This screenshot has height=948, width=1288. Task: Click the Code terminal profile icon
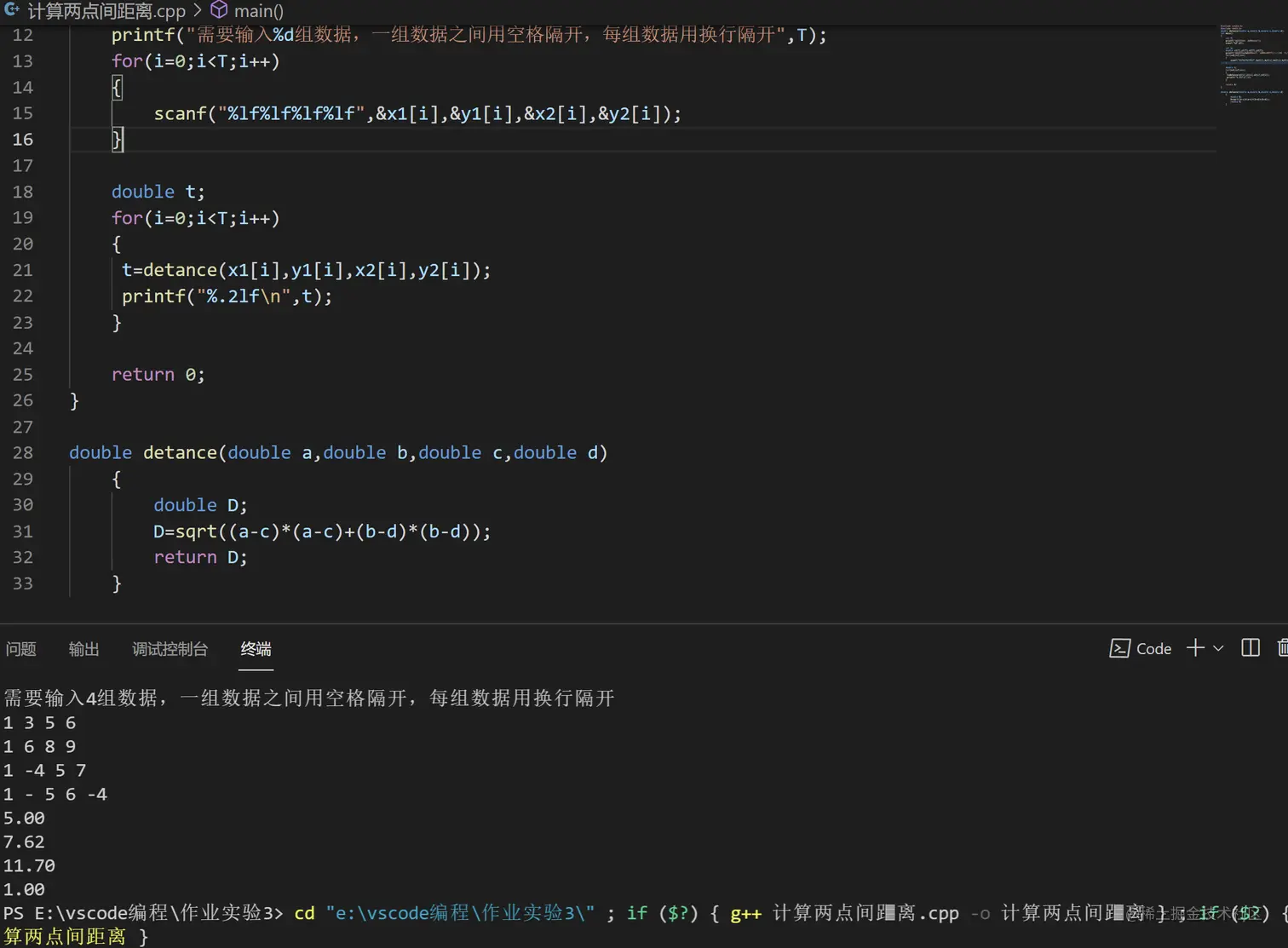pyautogui.click(x=1119, y=648)
